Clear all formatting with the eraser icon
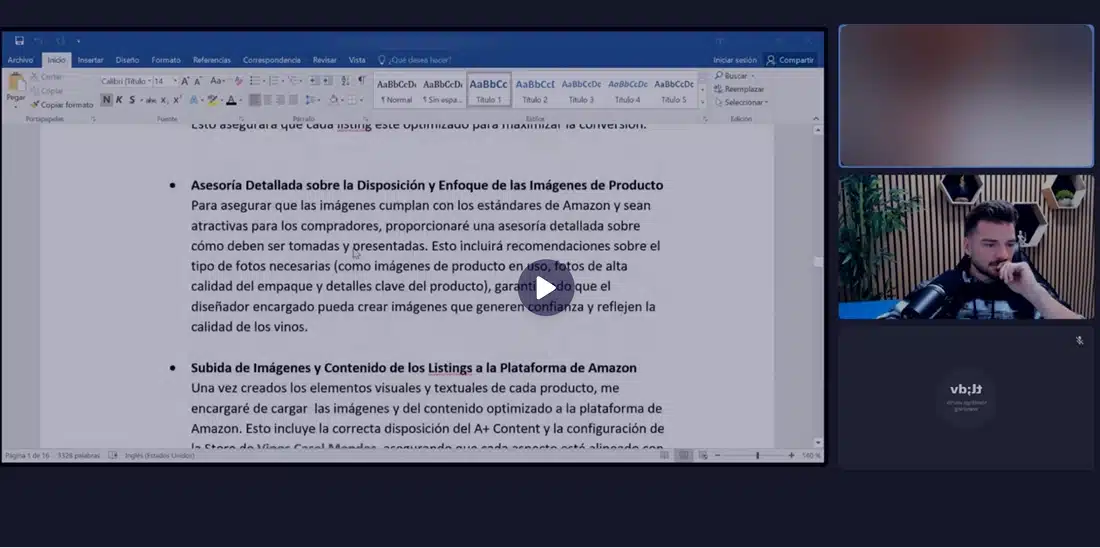This screenshot has width=1100, height=548. [x=239, y=81]
